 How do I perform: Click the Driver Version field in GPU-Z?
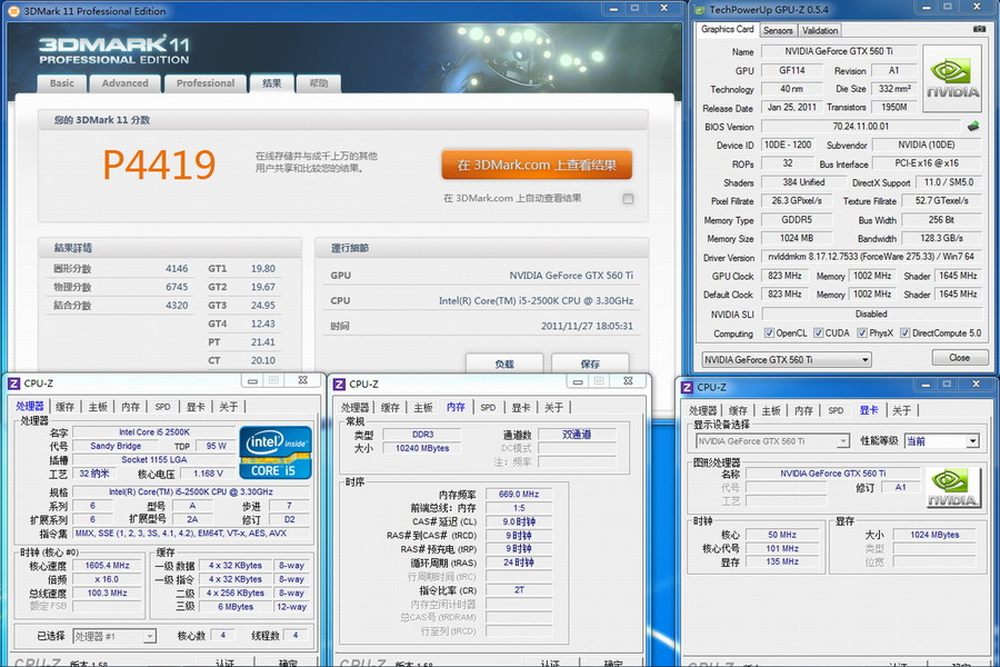coord(871,257)
